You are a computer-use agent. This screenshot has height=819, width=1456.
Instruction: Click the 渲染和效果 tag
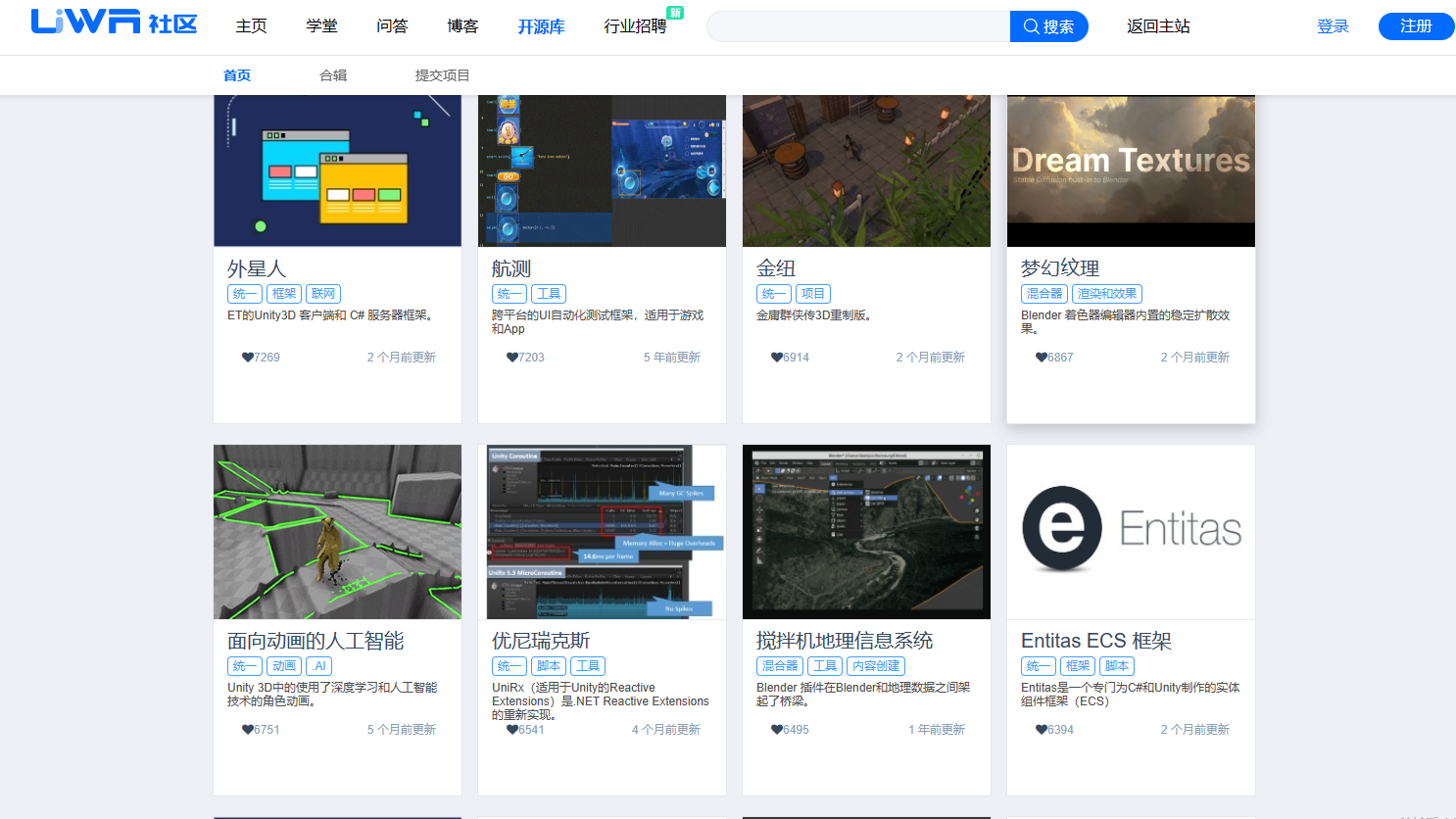(1107, 294)
